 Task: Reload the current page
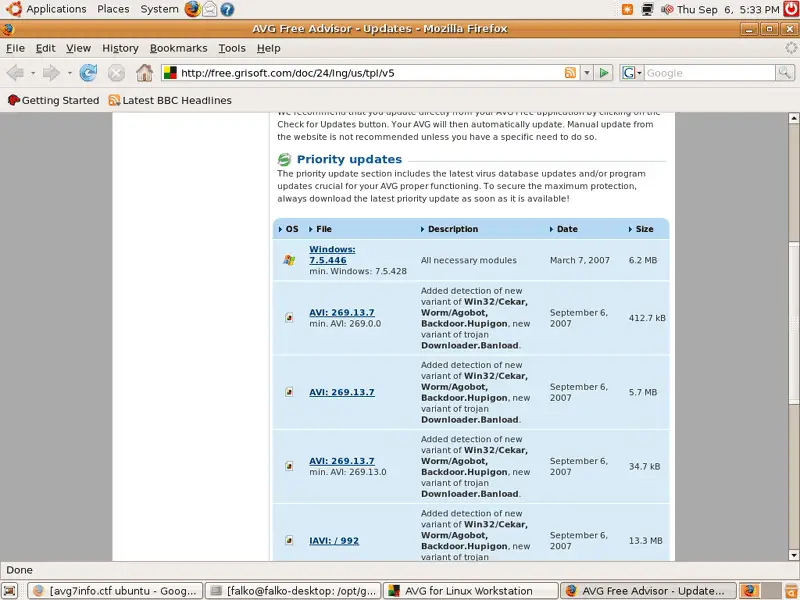pyautogui.click(x=88, y=73)
